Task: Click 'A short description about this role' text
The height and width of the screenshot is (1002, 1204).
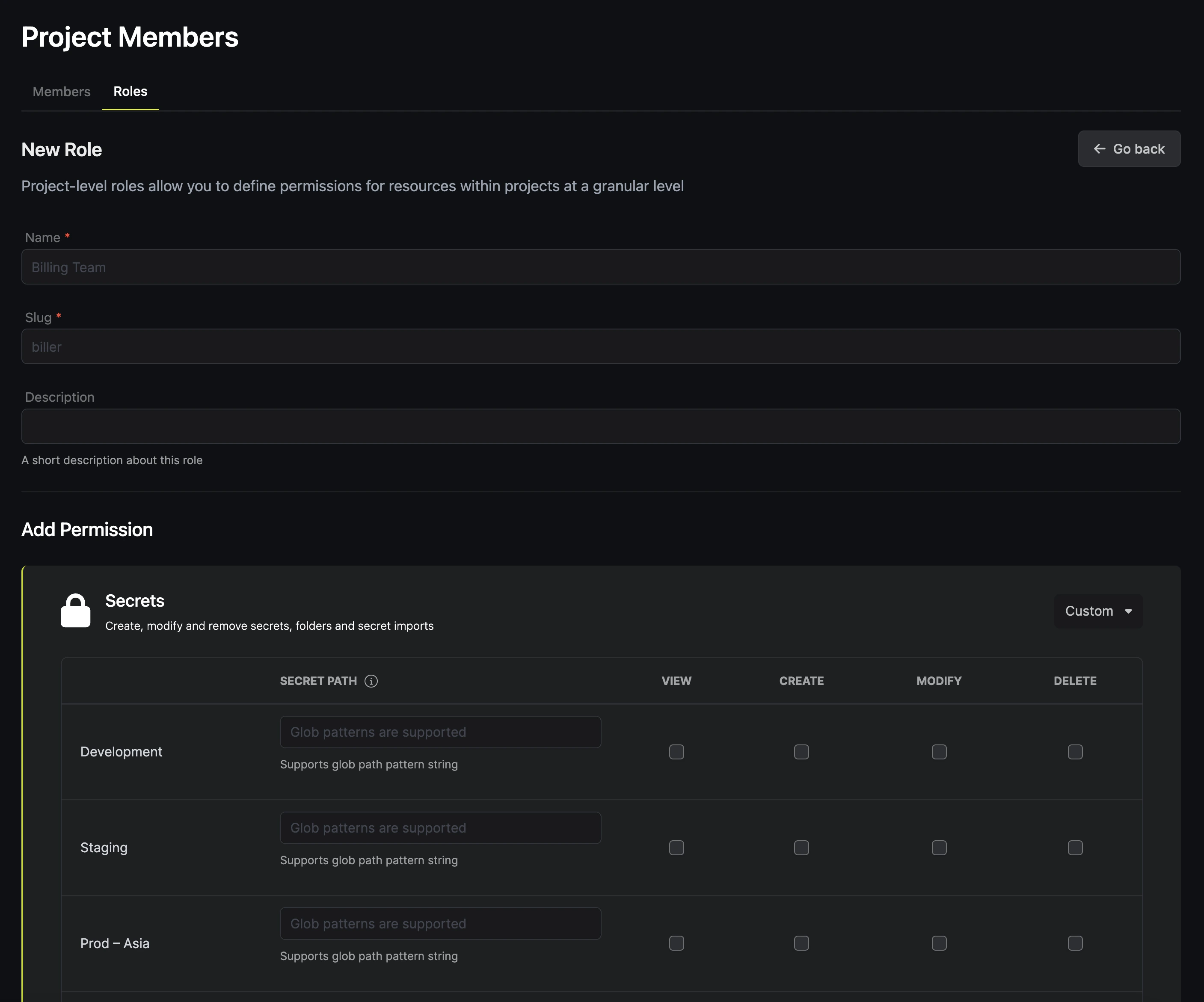Action: point(112,460)
